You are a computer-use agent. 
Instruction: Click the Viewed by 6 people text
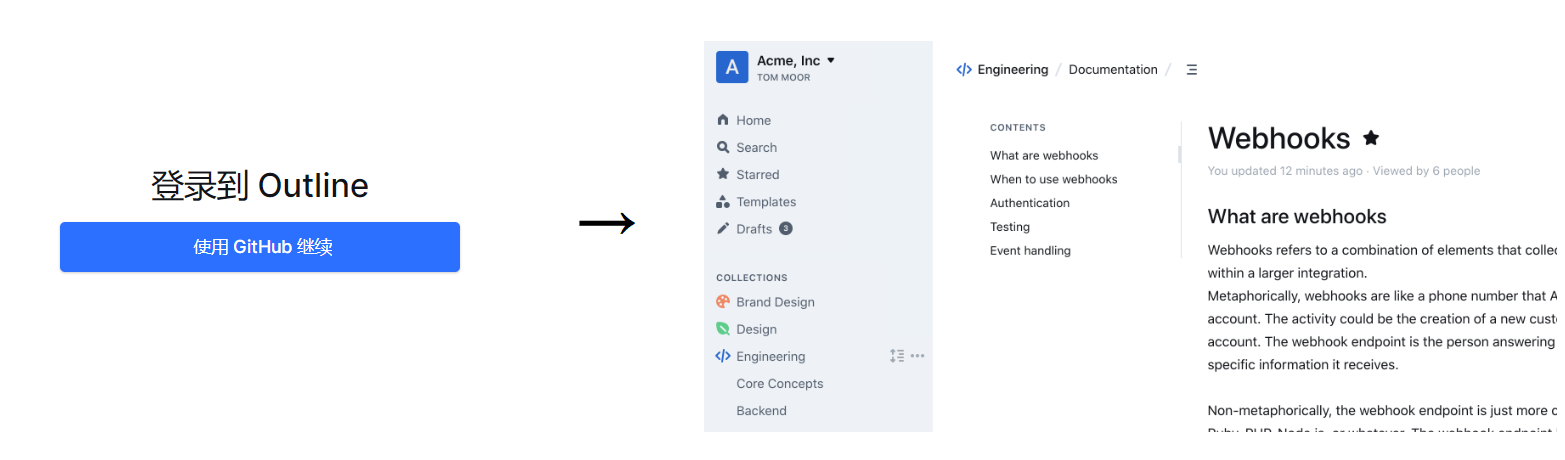(x=1426, y=171)
